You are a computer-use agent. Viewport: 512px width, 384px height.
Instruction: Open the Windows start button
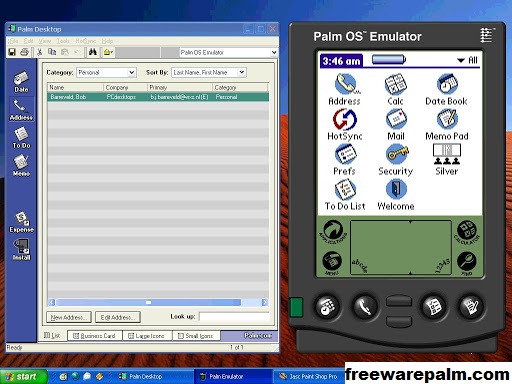tap(23, 377)
